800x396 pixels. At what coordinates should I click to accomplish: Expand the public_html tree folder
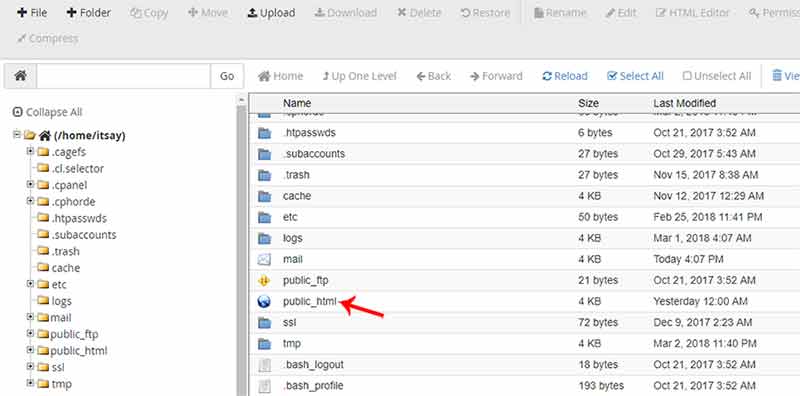pyautogui.click(x=30, y=350)
